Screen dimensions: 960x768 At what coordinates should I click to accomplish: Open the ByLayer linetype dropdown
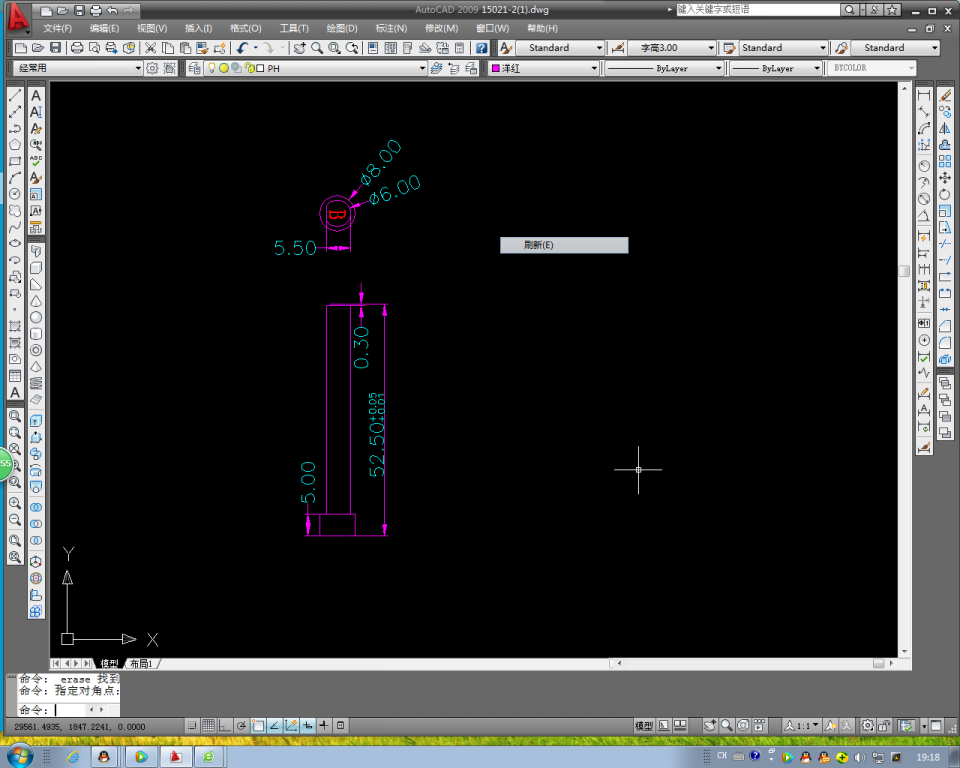coord(717,69)
